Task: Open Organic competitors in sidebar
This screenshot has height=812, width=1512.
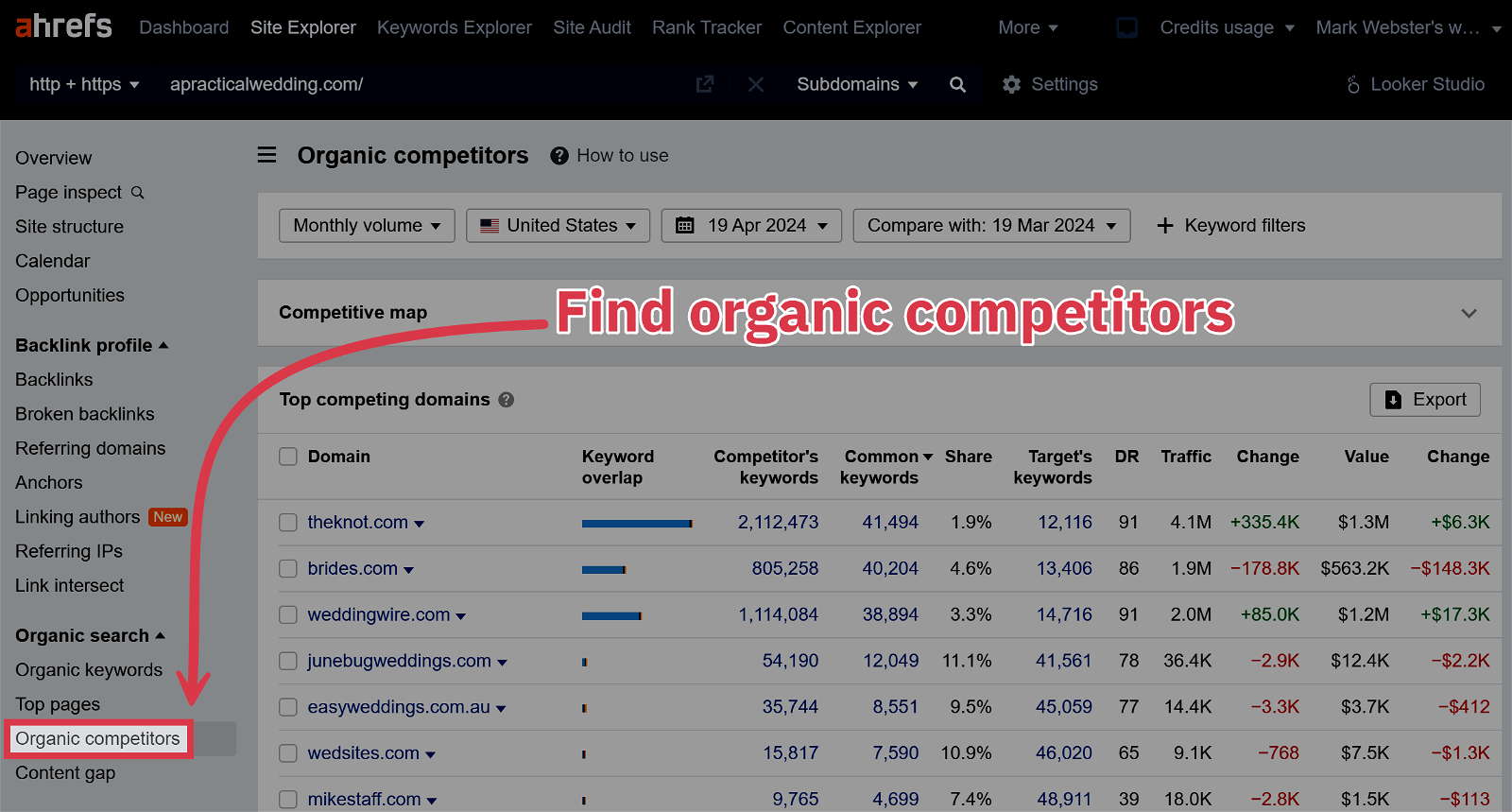Action: (x=97, y=738)
